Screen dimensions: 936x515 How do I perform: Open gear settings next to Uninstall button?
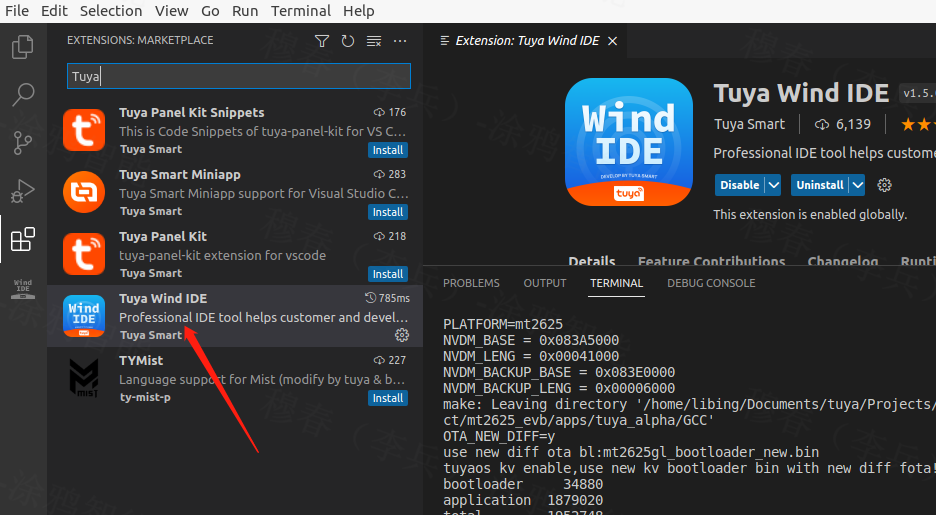tap(884, 185)
